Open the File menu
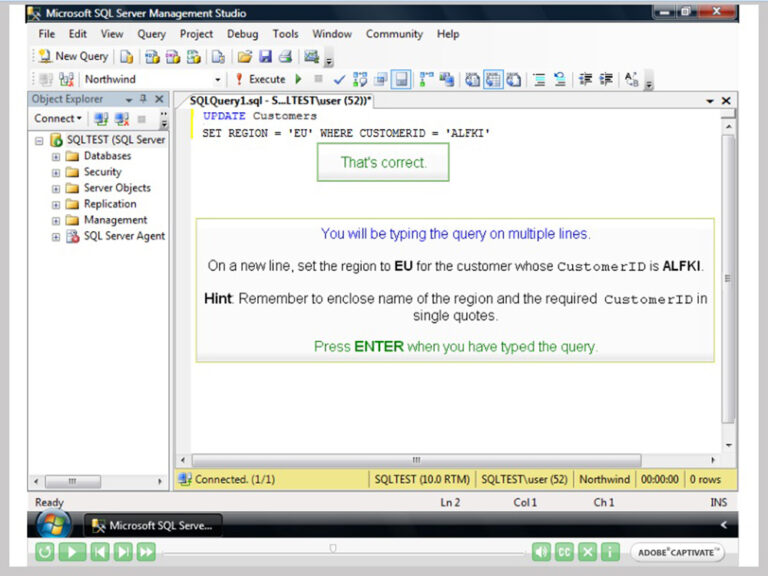Screen dimensions: 768x576 (47, 34)
